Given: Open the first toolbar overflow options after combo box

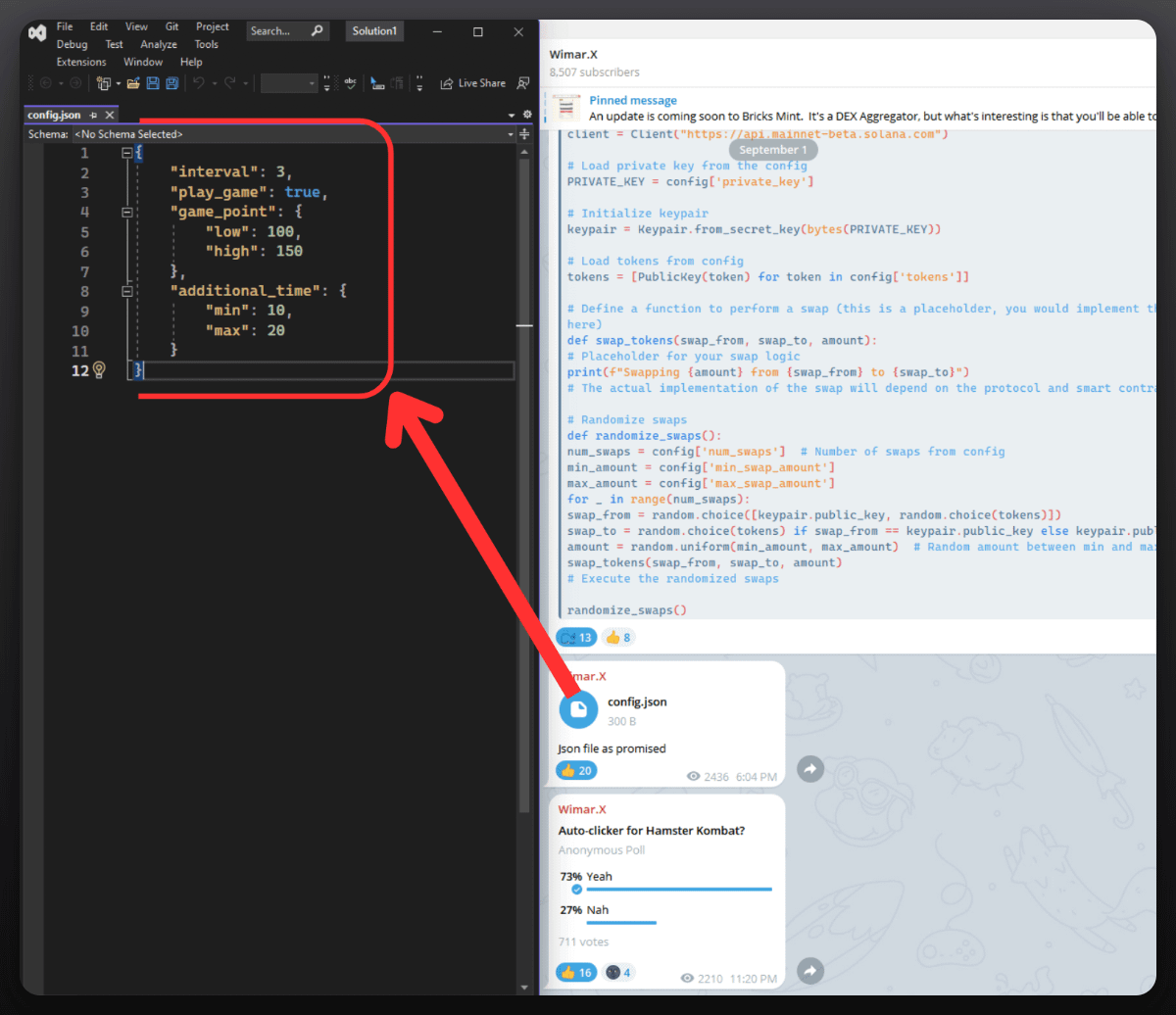Looking at the screenshot, I should click(x=327, y=83).
